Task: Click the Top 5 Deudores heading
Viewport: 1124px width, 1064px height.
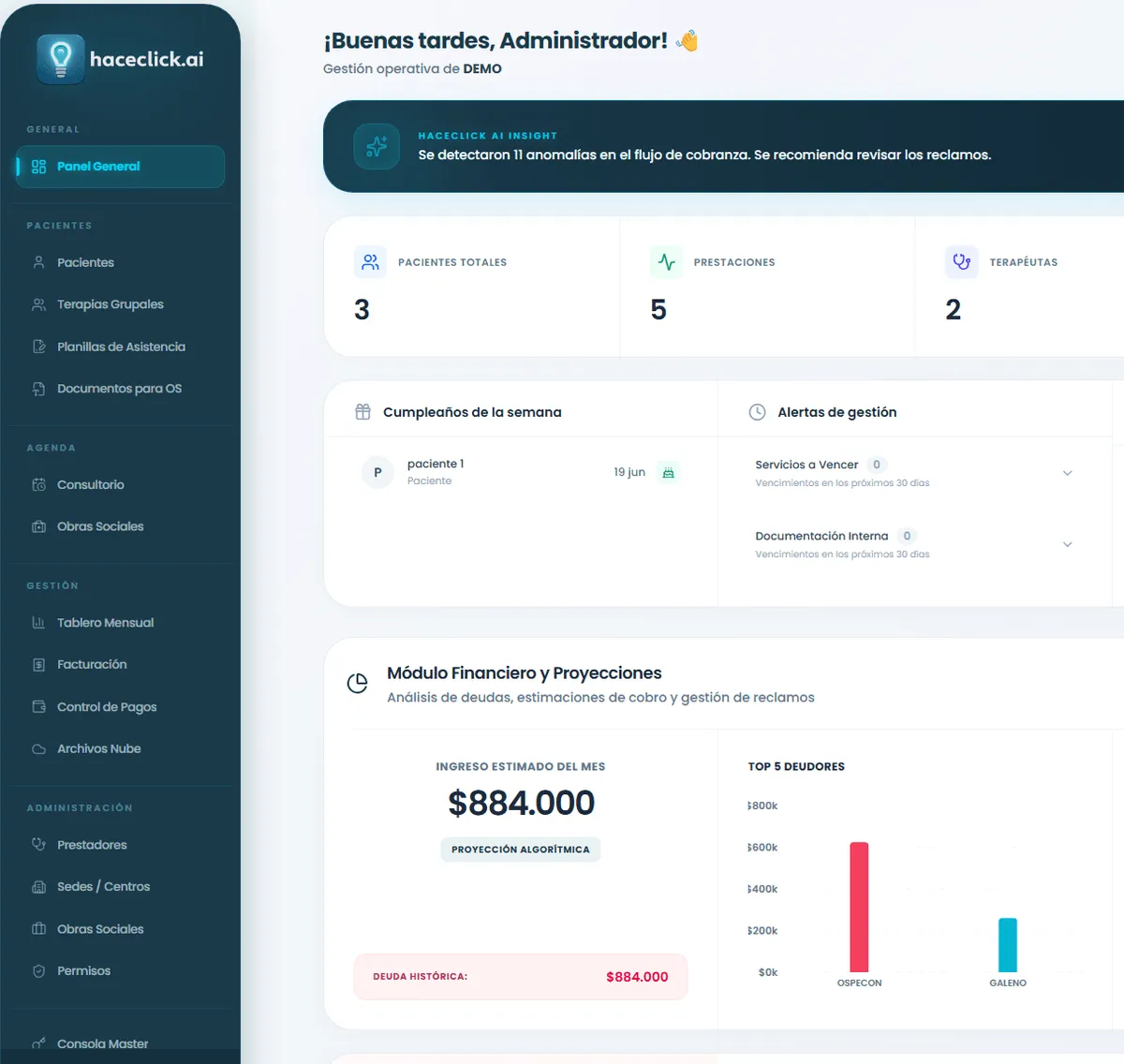Action: point(796,766)
